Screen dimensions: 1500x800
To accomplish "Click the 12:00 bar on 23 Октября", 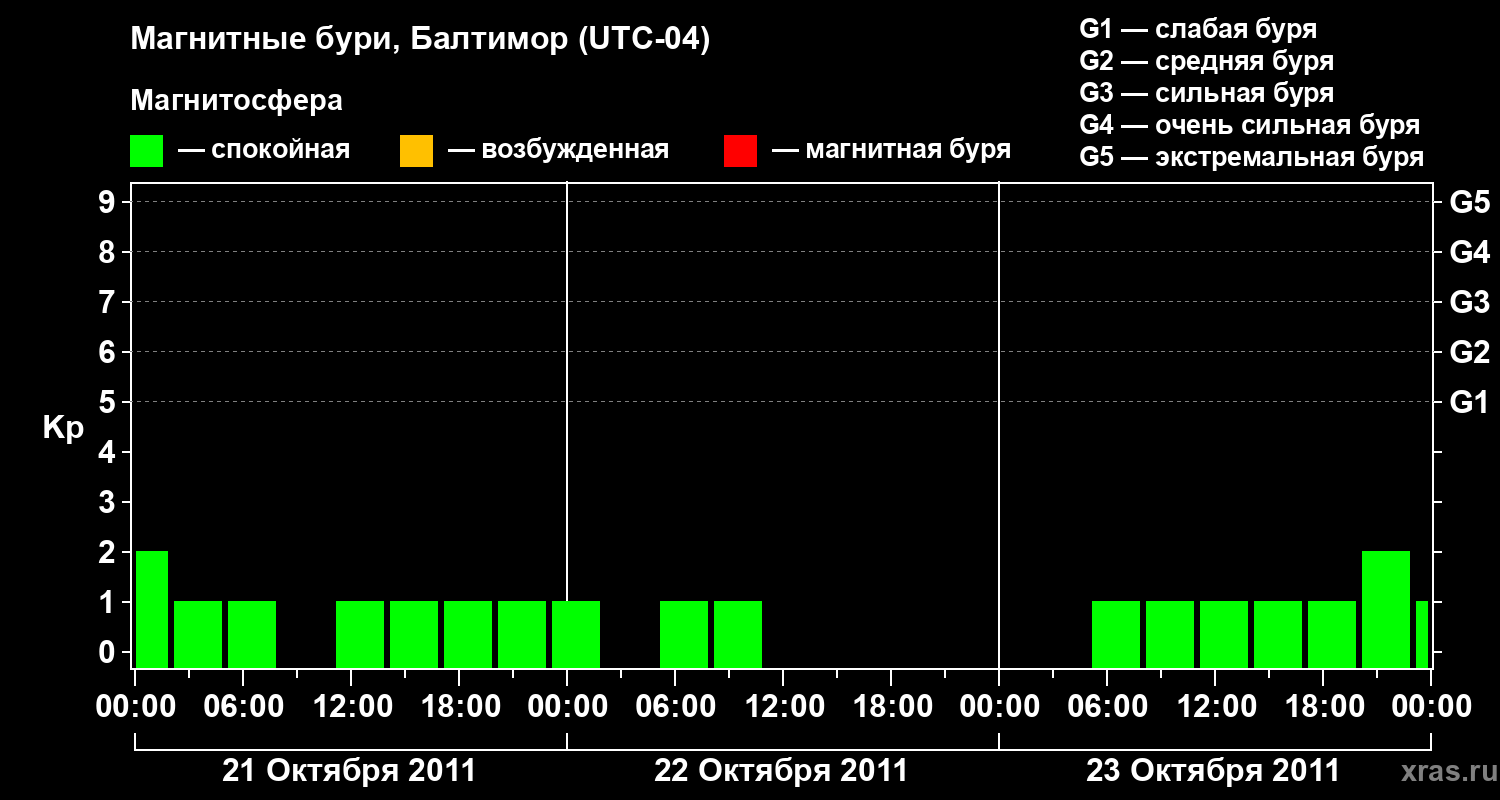I will coord(1224,634).
